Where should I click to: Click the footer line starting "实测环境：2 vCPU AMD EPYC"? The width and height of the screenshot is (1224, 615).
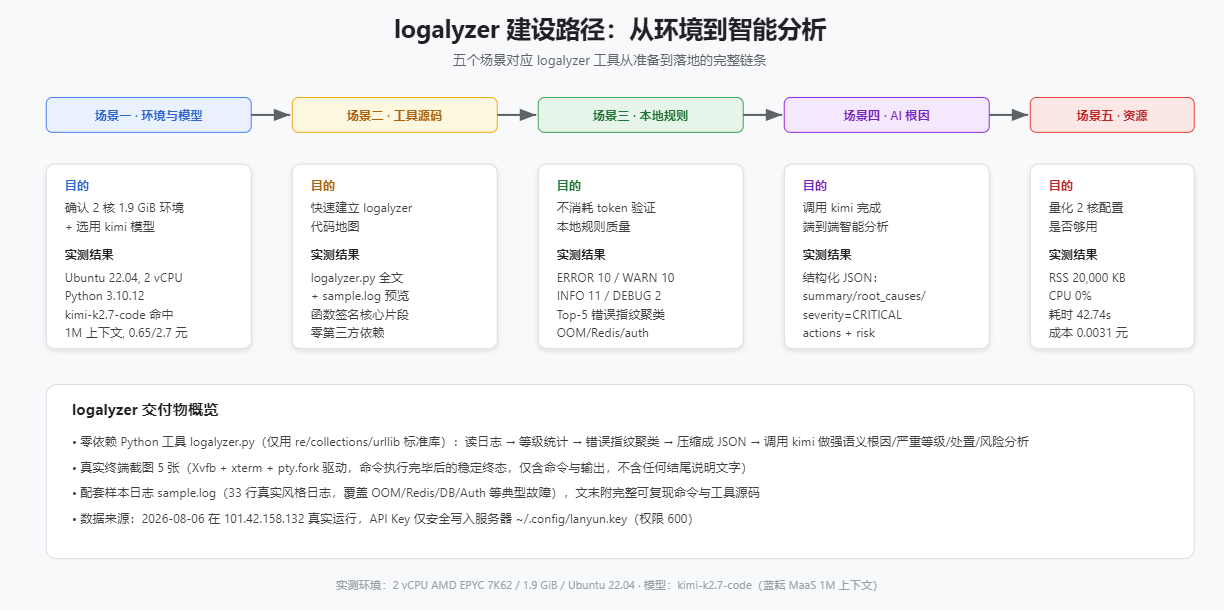(x=607, y=585)
